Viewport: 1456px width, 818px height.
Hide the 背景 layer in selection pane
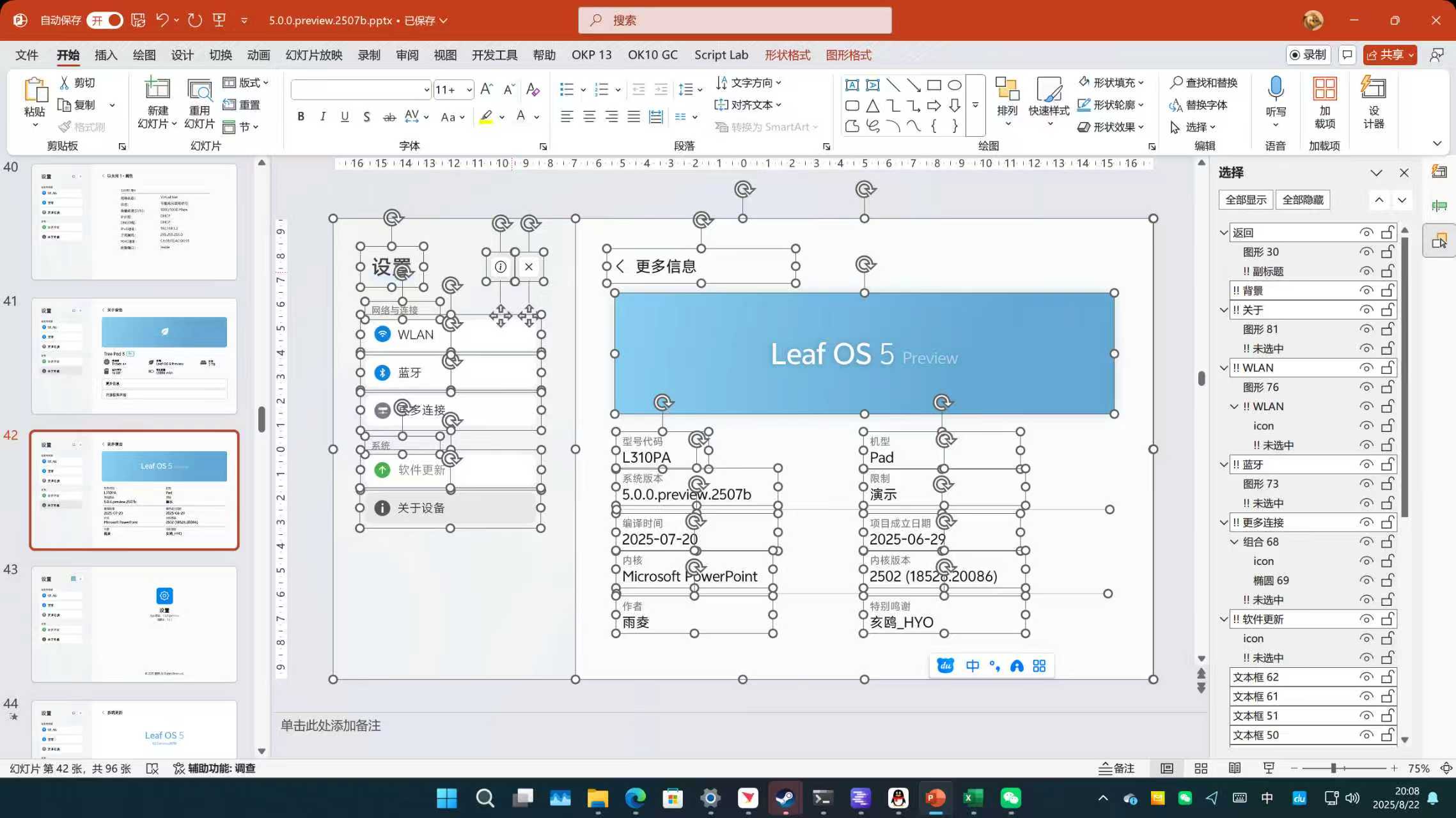point(1366,290)
